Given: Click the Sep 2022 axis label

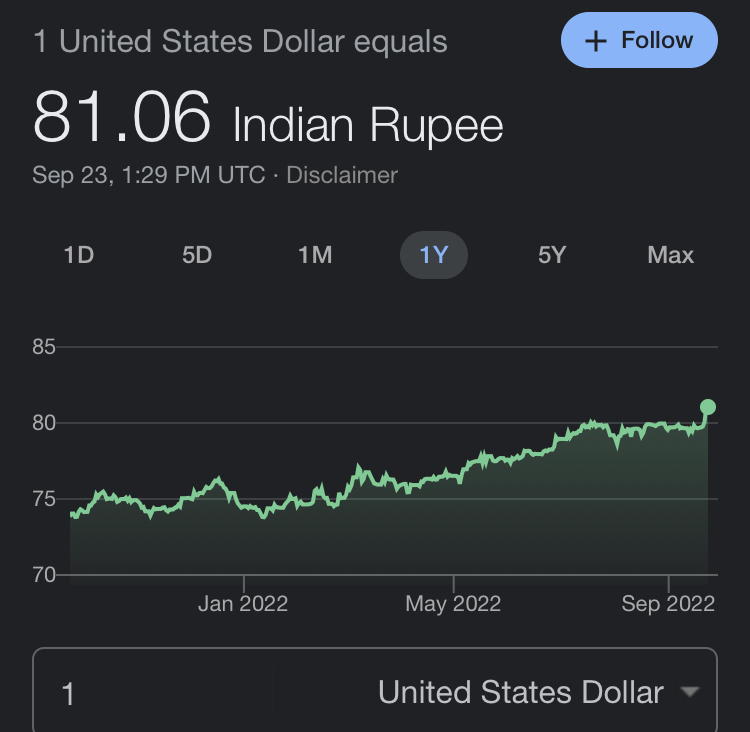Looking at the screenshot, I should [x=668, y=604].
